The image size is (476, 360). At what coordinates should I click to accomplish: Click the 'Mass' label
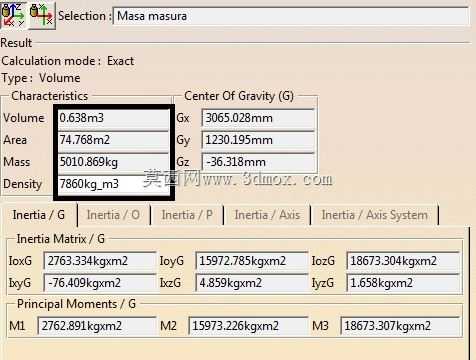(17, 162)
